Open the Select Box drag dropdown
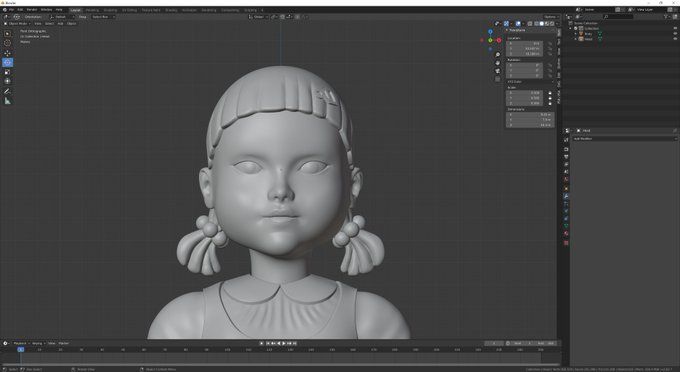Image resolution: width=680 pixels, height=372 pixels. point(102,16)
